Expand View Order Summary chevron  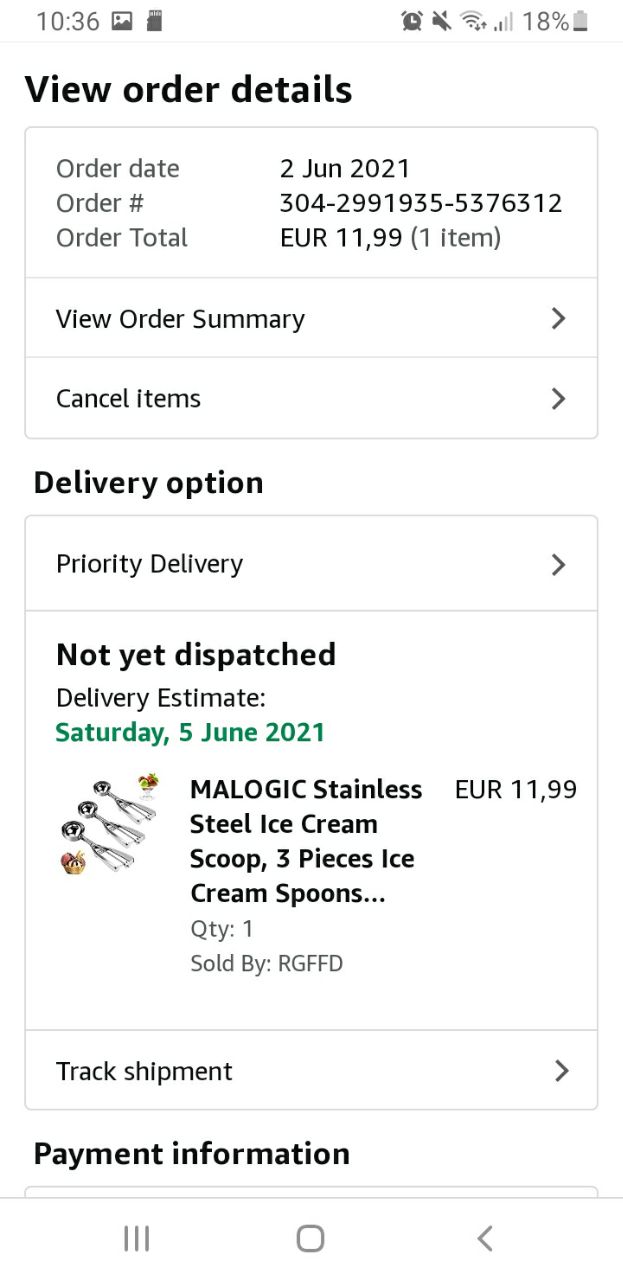point(559,319)
